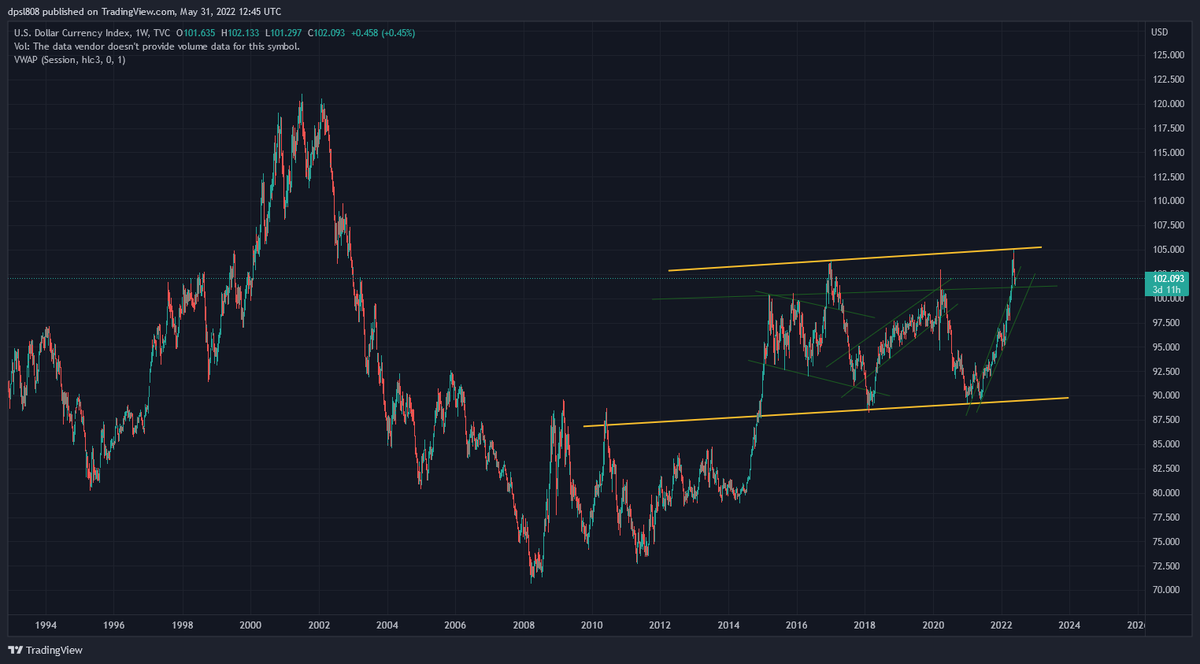Click the 85.000 price axis label
Screen dimensions: 1200x664
click(1167, 445)
